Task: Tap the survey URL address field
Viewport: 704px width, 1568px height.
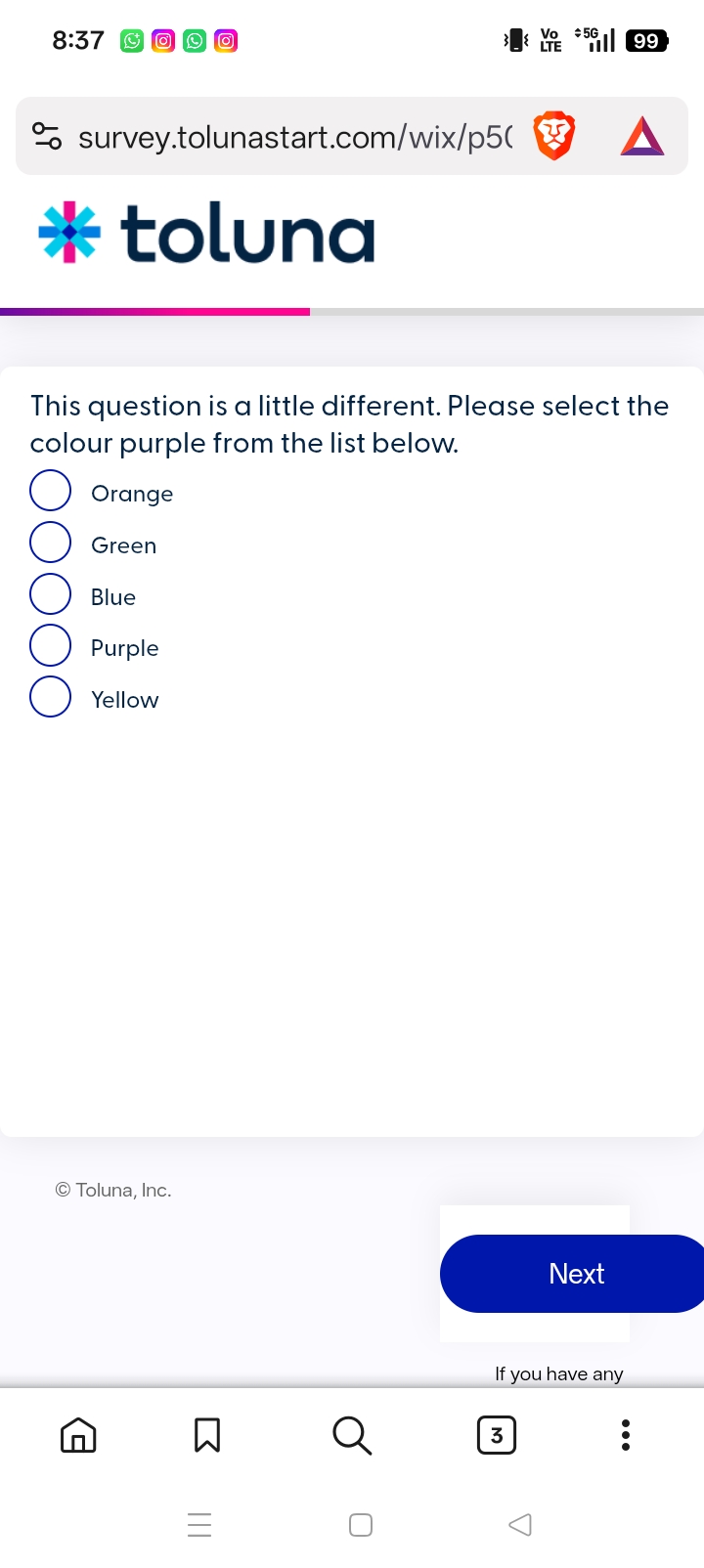Action: pyautogui.click(x=294, y=137)
